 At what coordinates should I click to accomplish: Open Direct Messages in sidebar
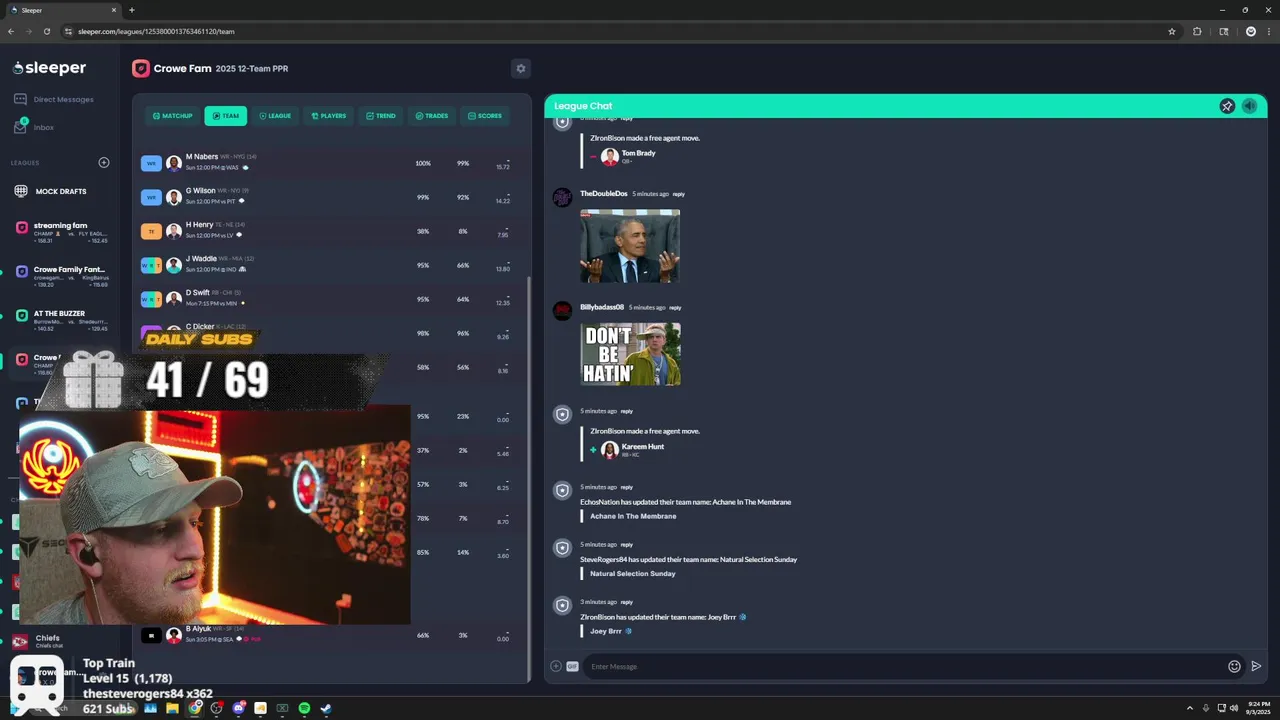(54, 99)
